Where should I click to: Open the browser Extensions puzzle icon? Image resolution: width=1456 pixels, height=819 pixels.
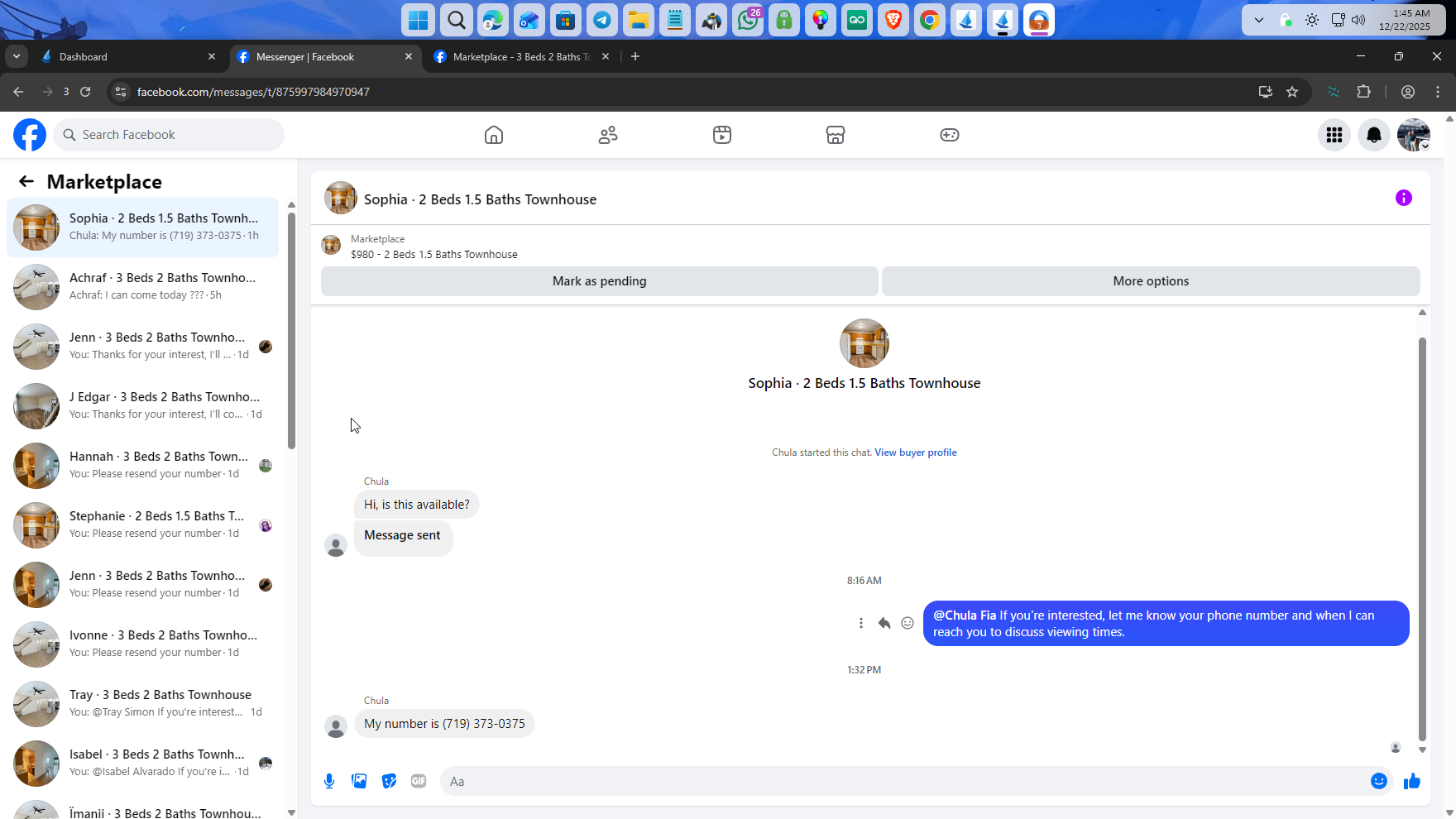[1364, 92]
